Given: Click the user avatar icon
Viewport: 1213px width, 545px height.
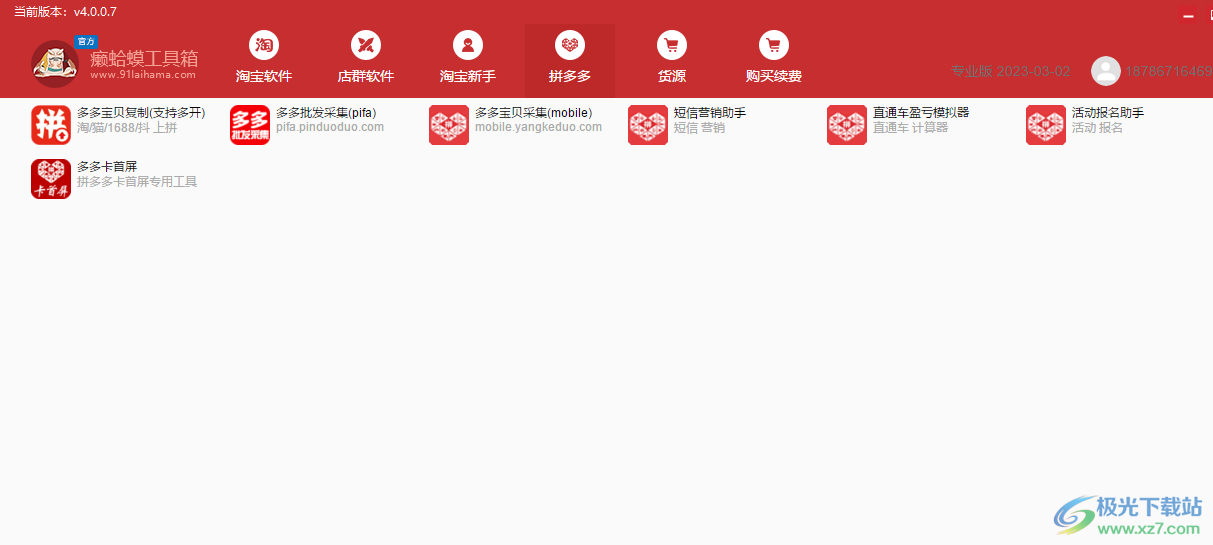Looking at the screenshot, I should (x=1106, y=71).
